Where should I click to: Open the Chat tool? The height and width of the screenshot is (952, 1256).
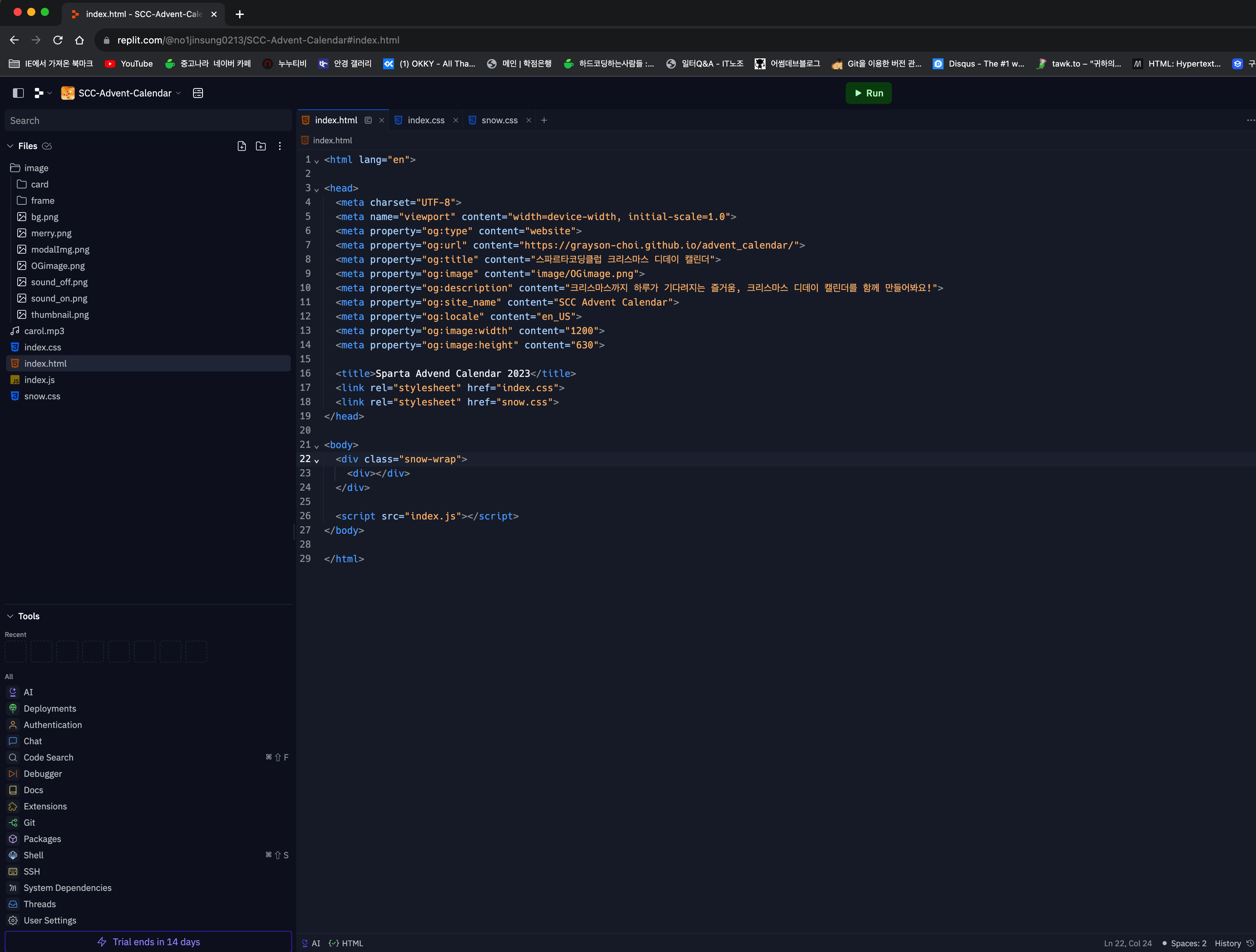point(148,741)
